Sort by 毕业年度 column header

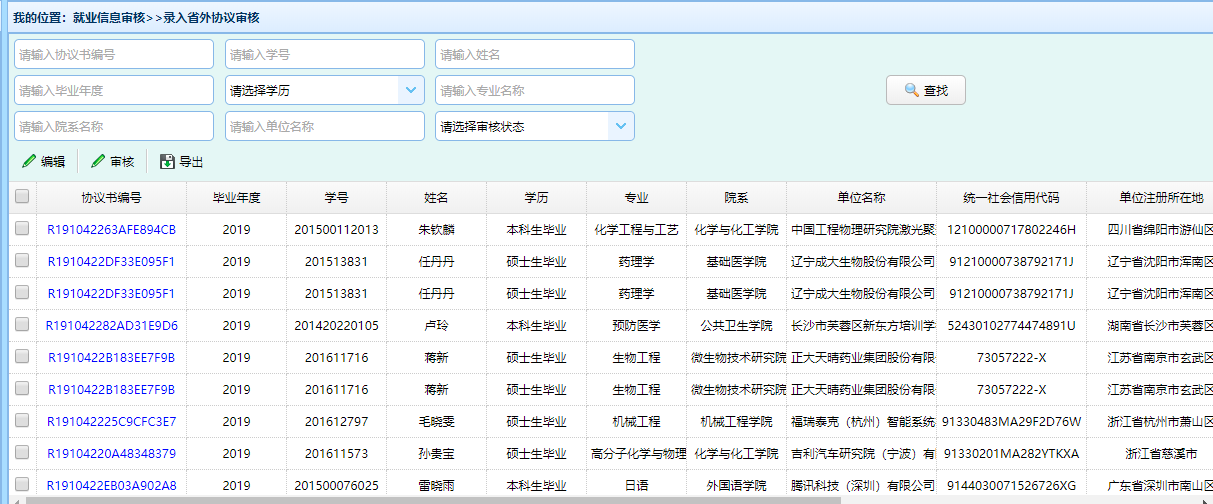[x=236, y=198]
